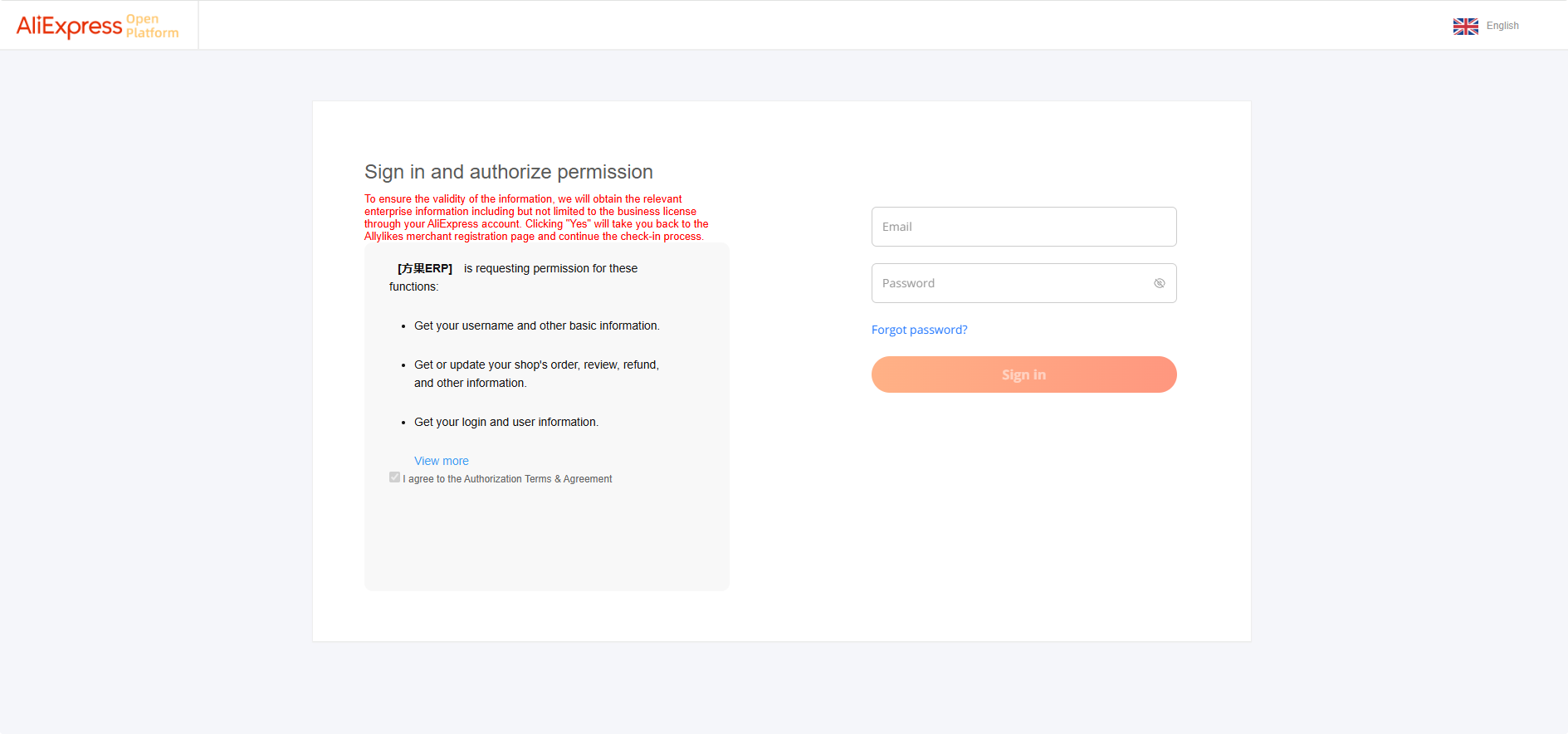
Task: Select 'Get your login and user information' item
Action: pos(506,422)
